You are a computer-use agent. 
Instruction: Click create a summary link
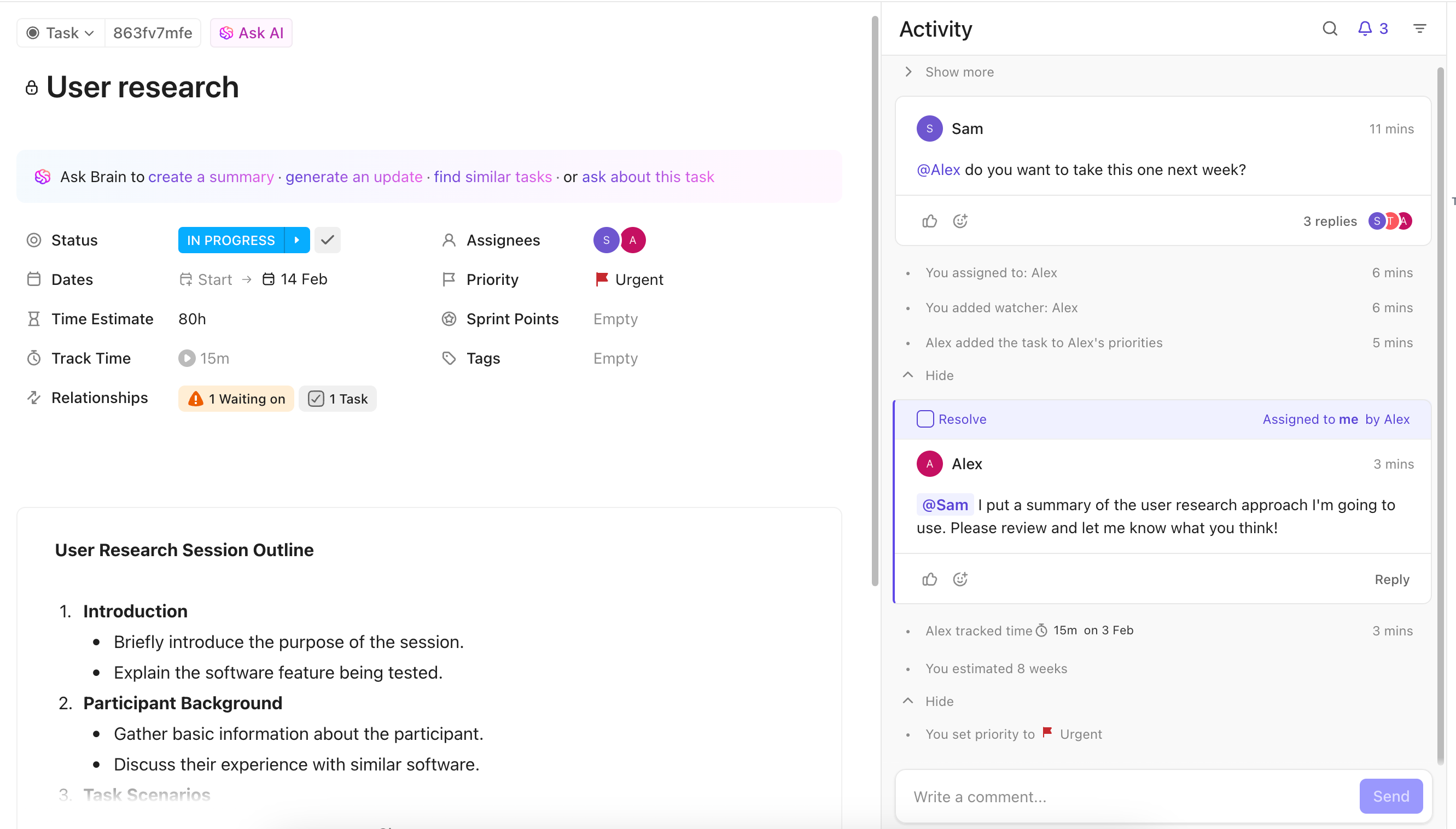(x=211, y=177)
